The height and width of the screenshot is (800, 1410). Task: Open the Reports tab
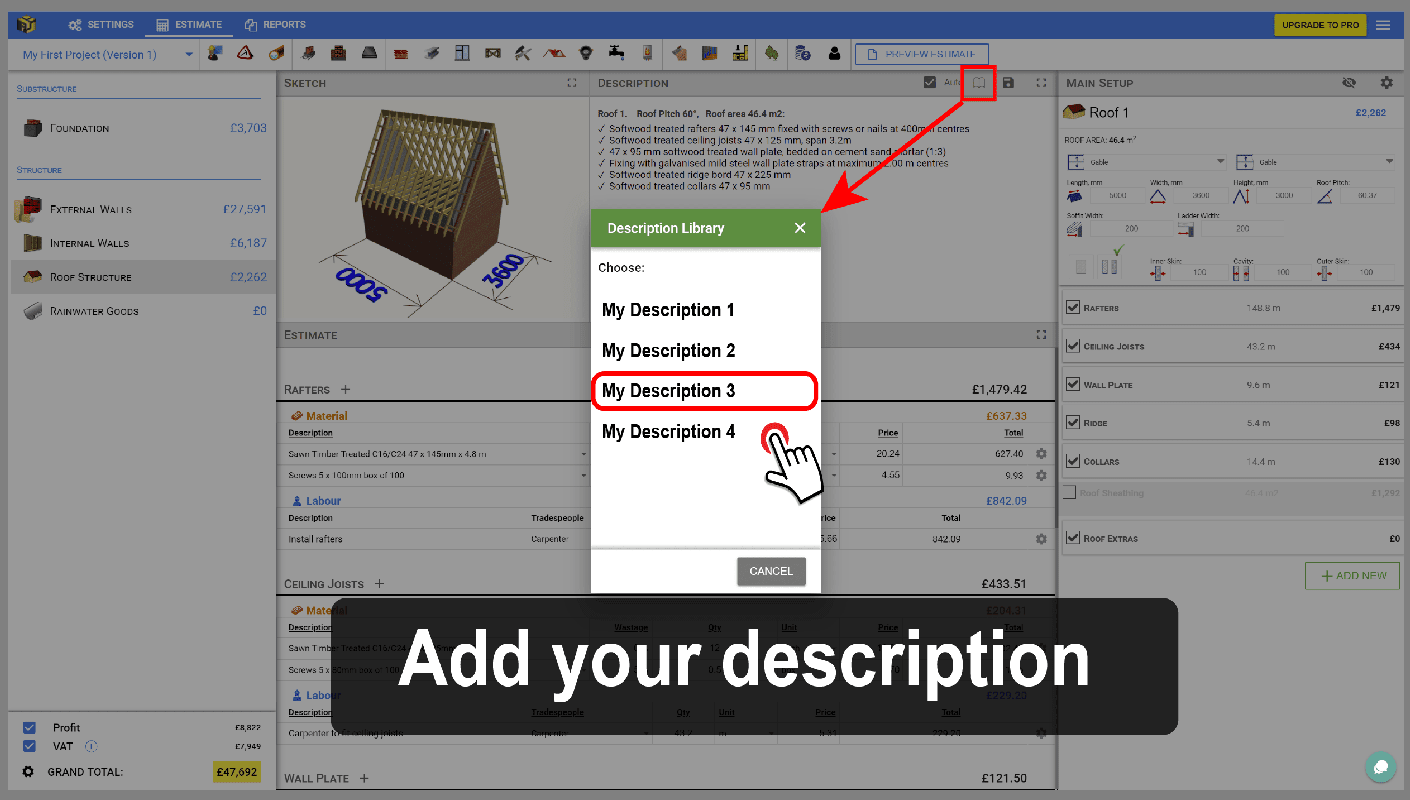(275, 25)
